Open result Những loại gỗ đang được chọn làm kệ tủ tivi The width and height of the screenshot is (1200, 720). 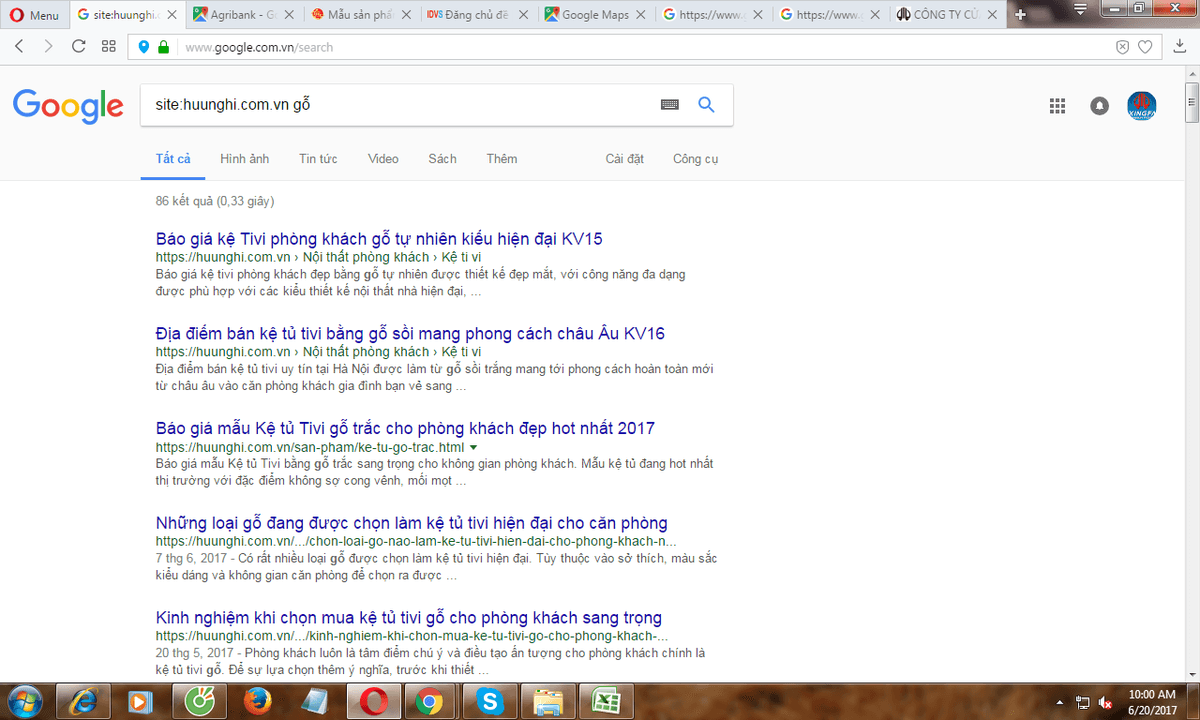(x=412, y=523)
